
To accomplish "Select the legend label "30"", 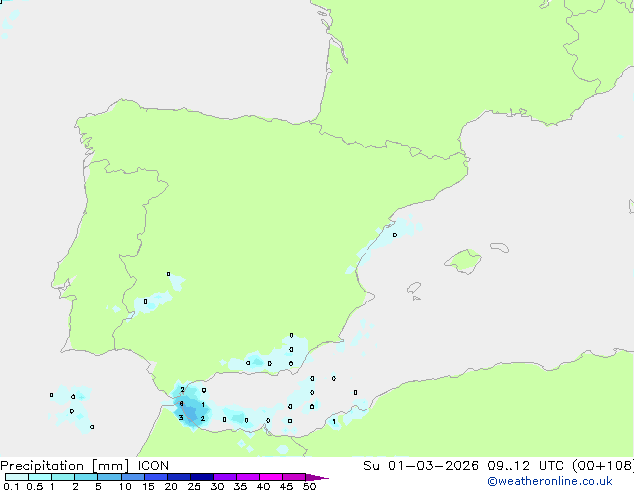I will pyautogui.click(x=217, y=486).
